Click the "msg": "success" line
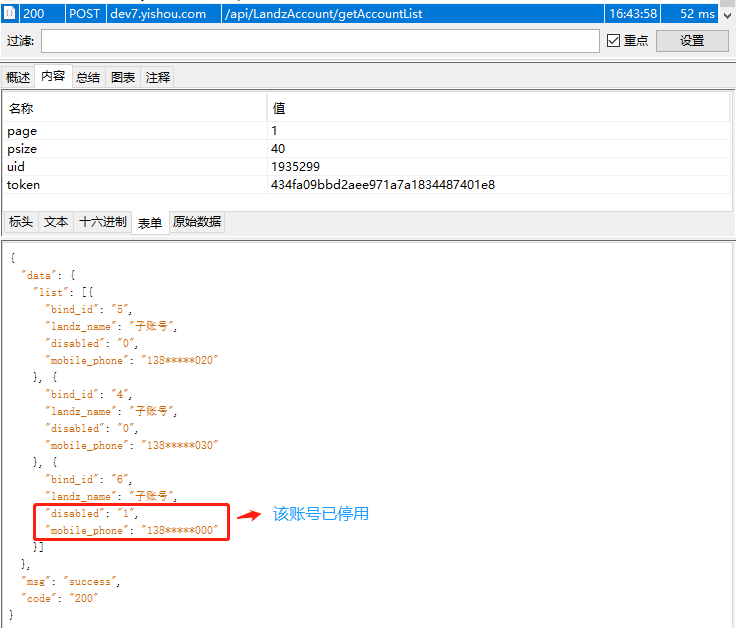The width and height of the screenshot is (736, 628). (71, 582)
